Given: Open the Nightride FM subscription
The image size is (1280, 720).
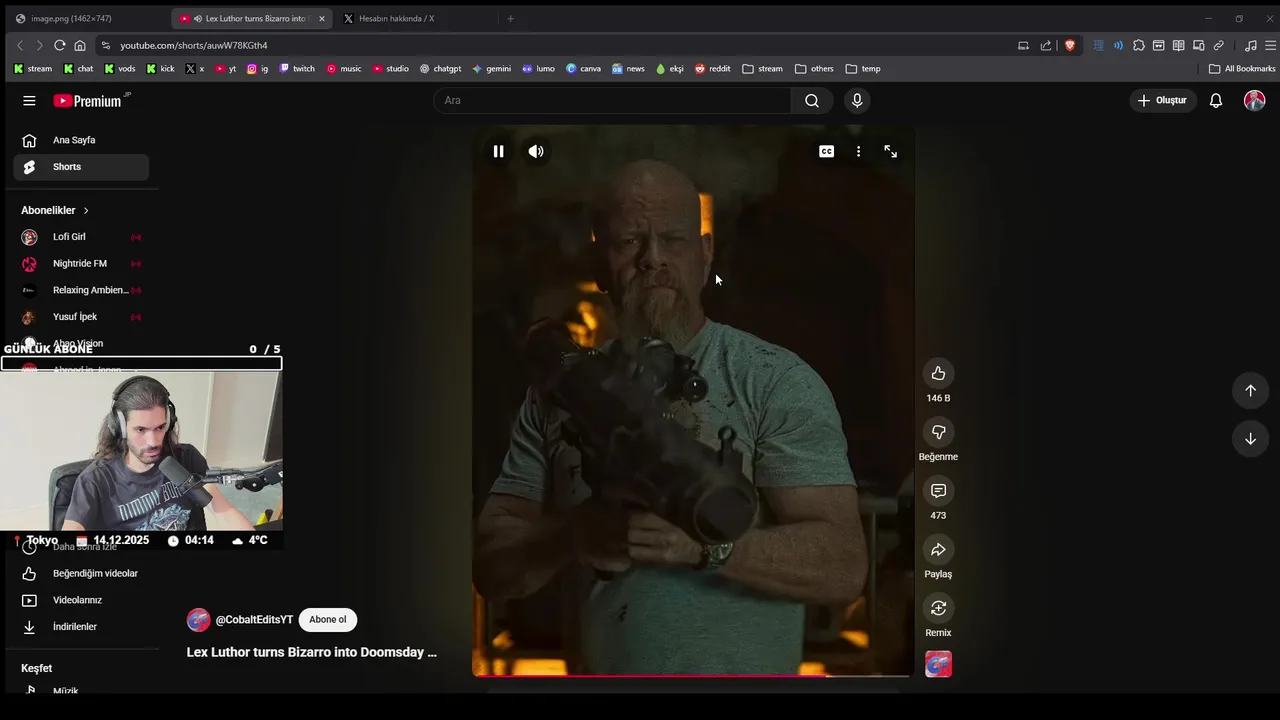Looking at the screenshot, I should 81,264.
